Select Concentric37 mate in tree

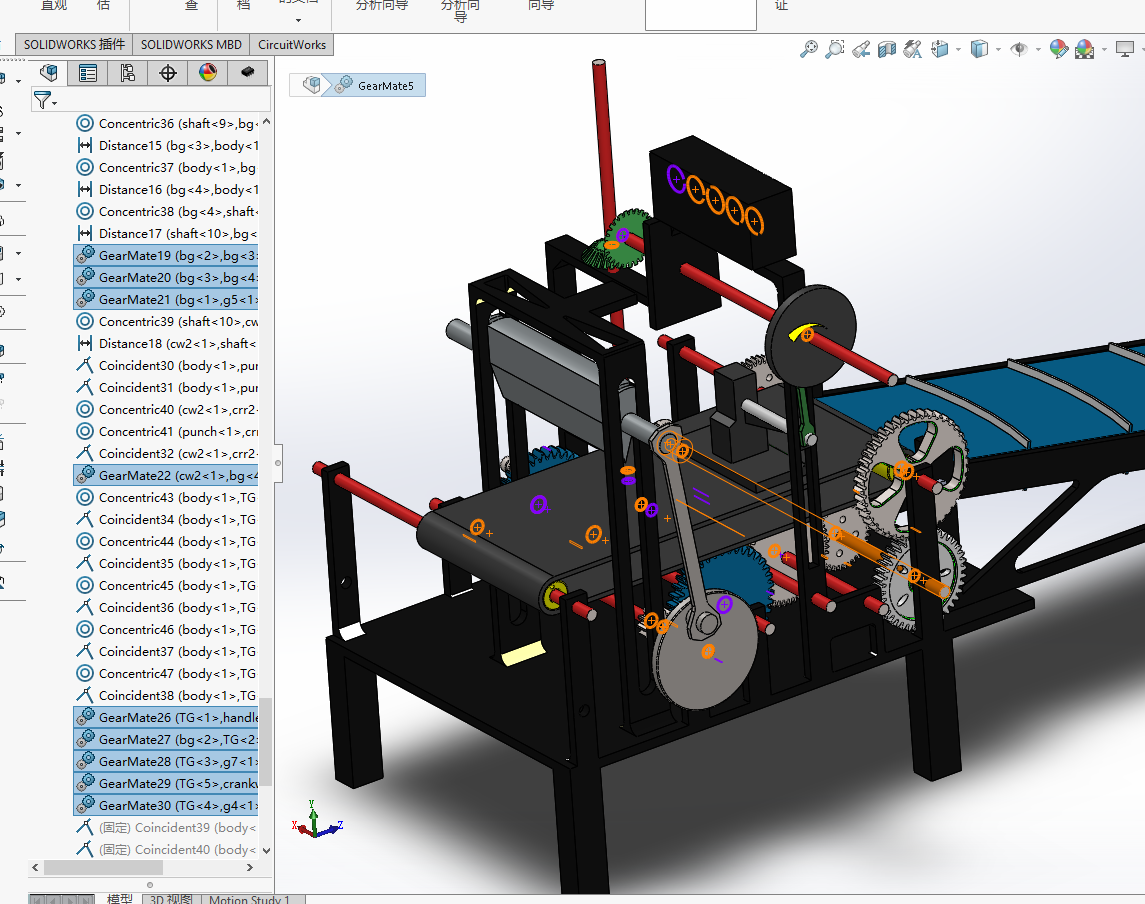click(x=166, y=167)
